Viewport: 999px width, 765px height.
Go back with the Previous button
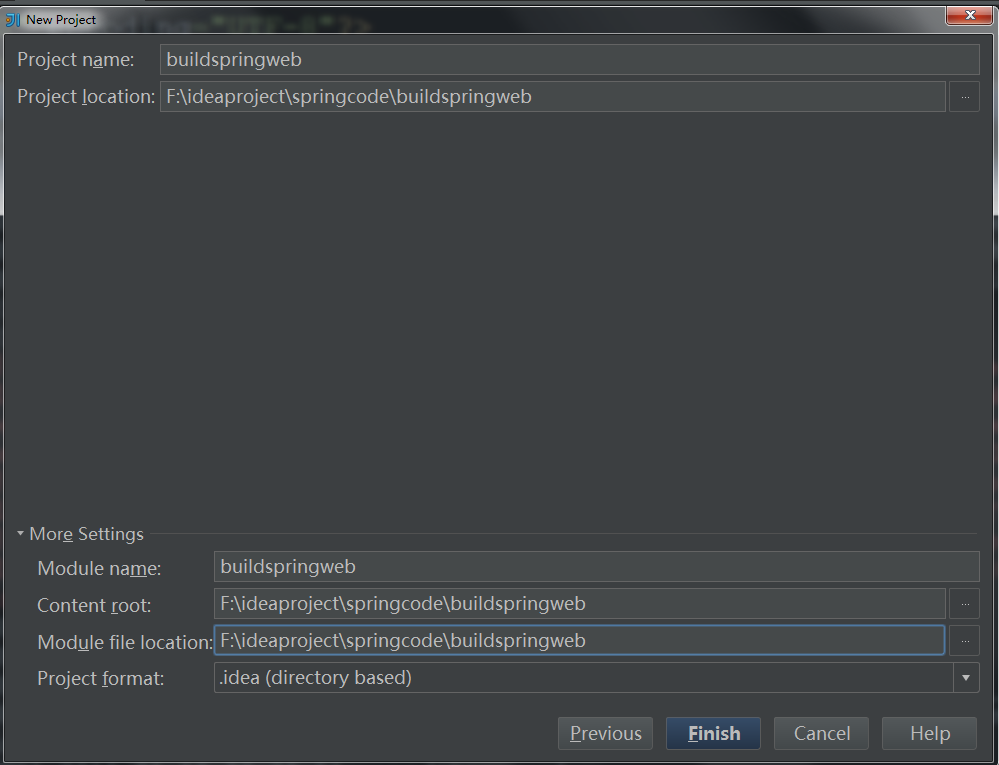[604, 733]
